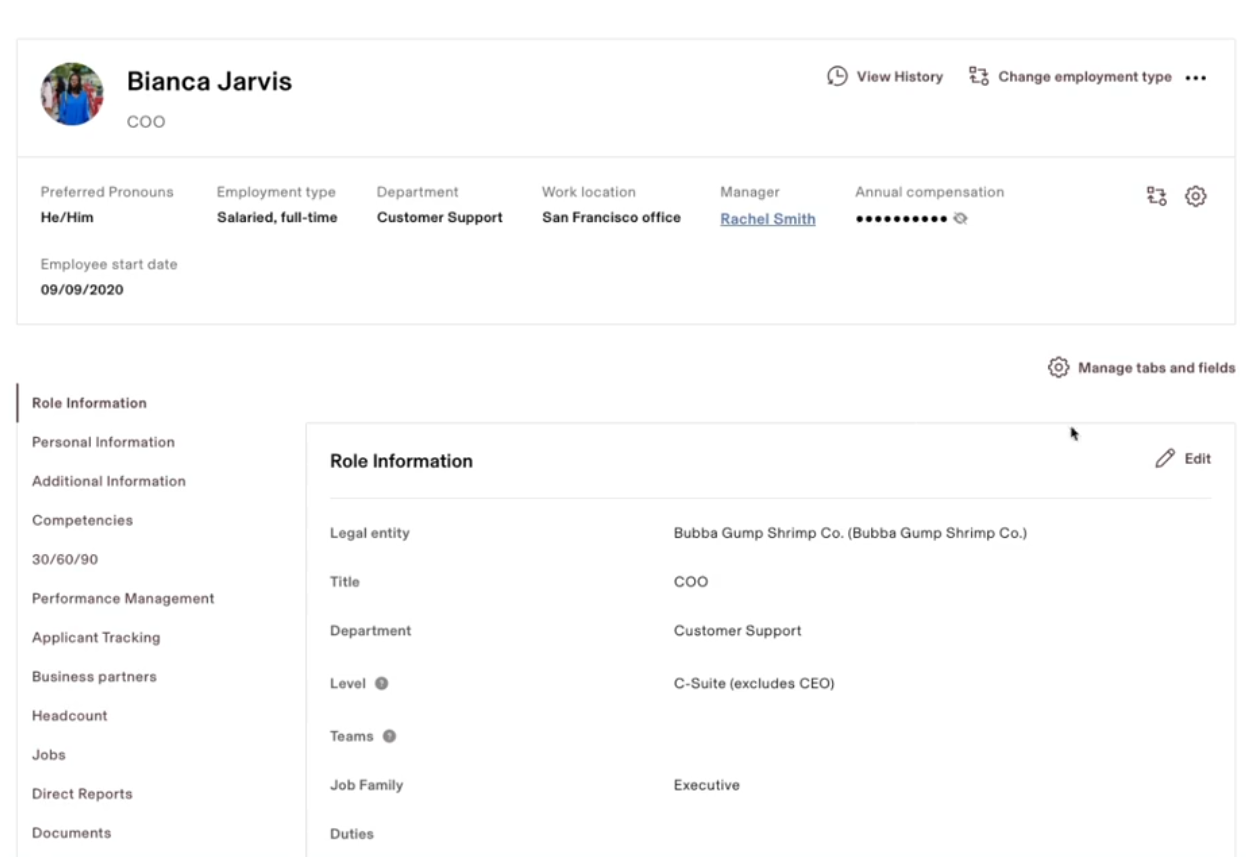Click the Edit pencil icon

[x=1165, y=459]
